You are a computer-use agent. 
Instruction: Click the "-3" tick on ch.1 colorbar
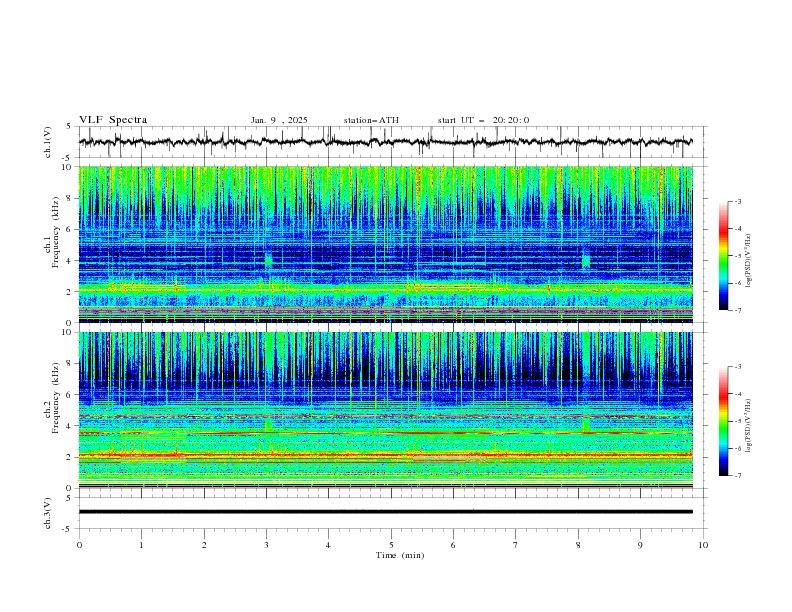(737, 201)
